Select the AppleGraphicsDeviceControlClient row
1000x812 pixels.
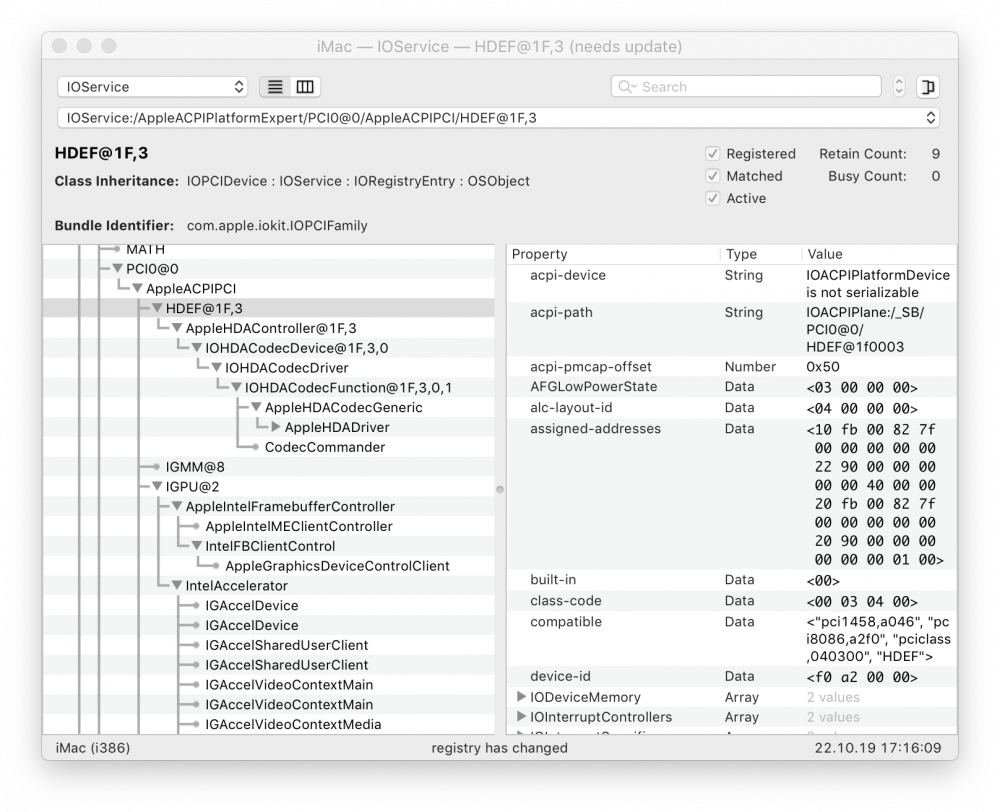click(x=268, y=566)
